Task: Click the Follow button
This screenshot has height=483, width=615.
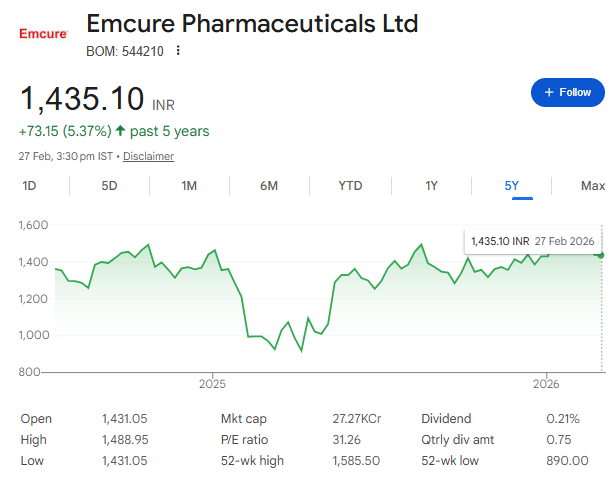Action: point(567,92)
